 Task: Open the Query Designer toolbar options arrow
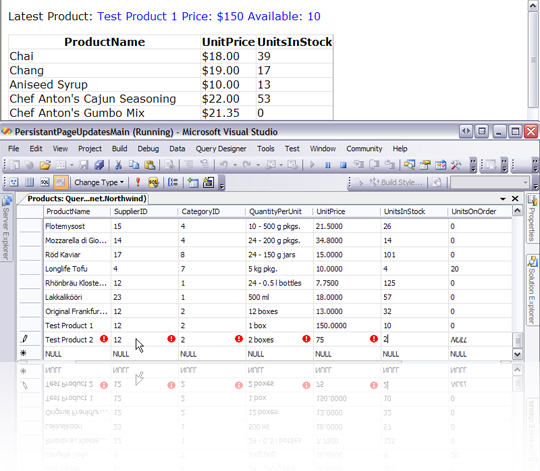click(x=222, y=186)
